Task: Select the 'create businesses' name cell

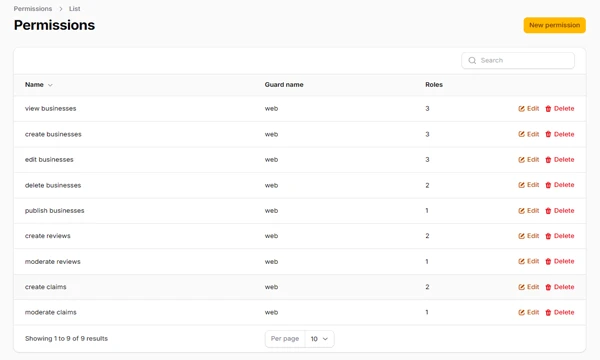Action: coord(53,134)
